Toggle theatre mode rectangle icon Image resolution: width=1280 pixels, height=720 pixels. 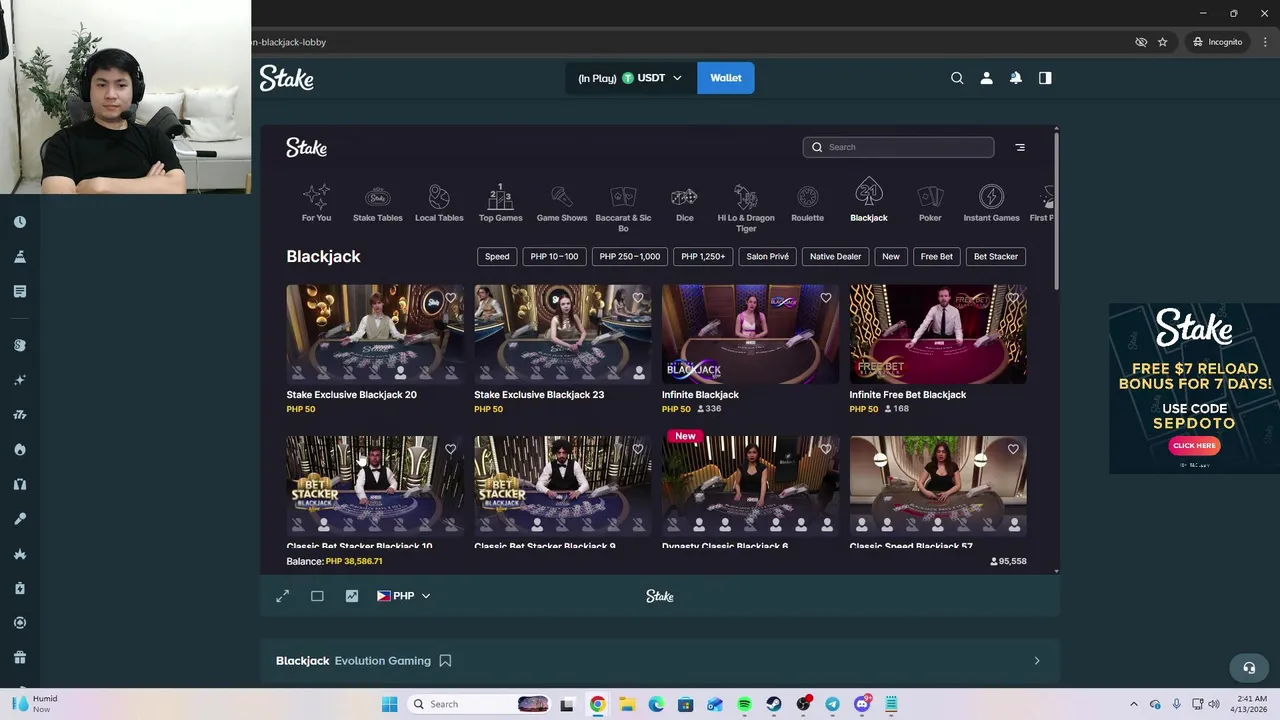tap(317, 596)
